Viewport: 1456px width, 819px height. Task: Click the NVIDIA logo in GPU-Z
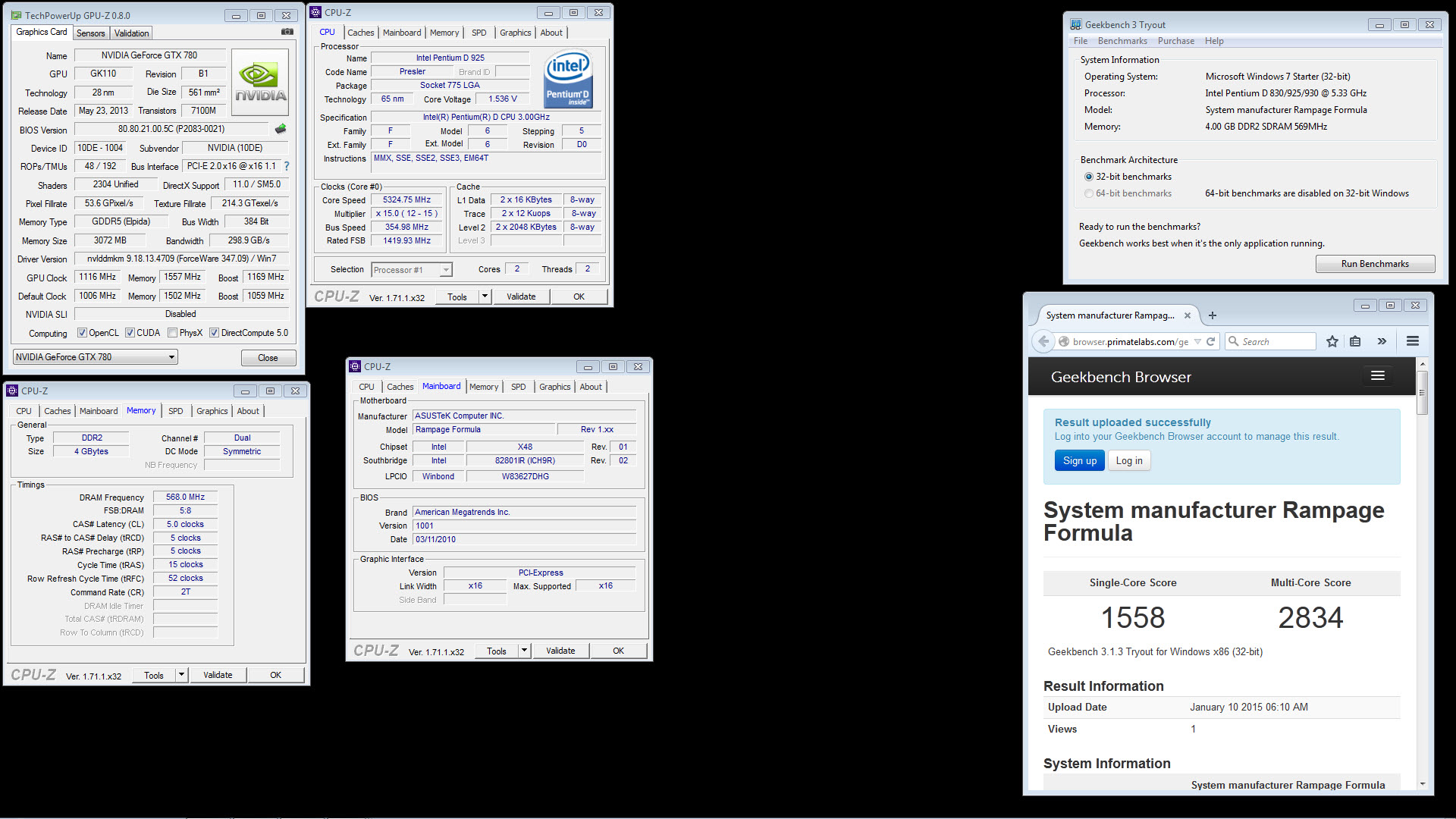[x=260, y=82]
